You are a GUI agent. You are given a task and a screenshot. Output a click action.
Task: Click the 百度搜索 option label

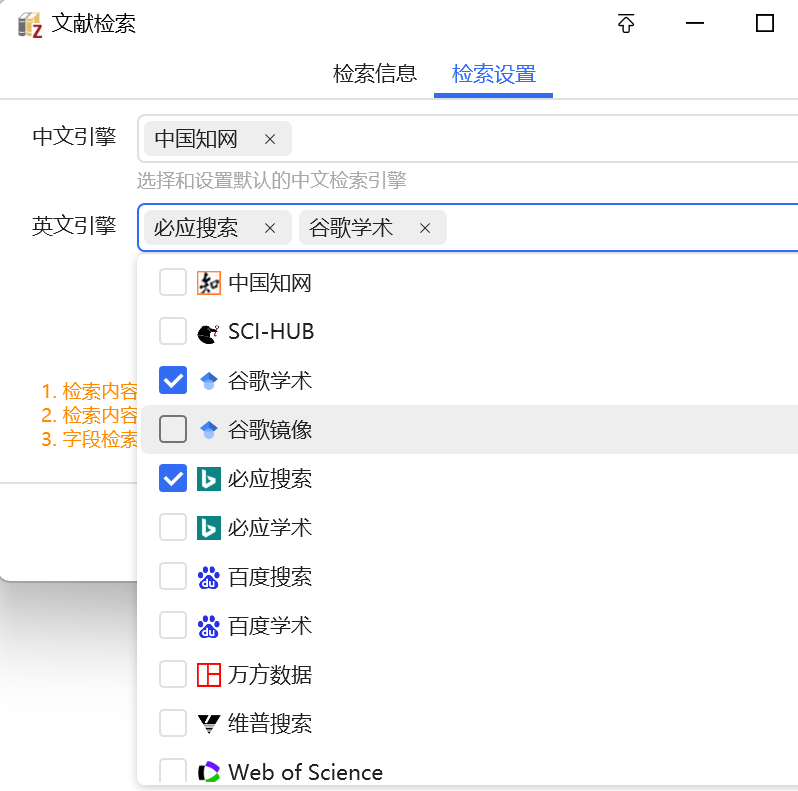270,577
